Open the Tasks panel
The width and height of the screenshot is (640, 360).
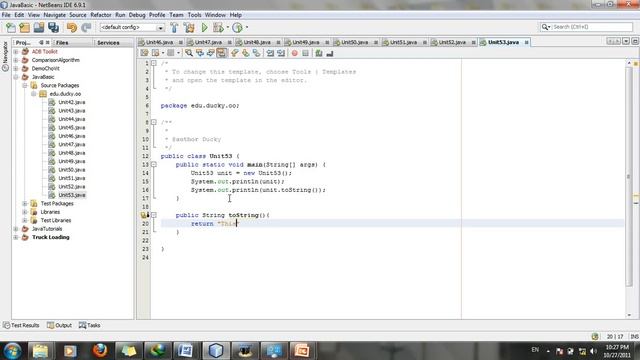[x=90, y=325]
